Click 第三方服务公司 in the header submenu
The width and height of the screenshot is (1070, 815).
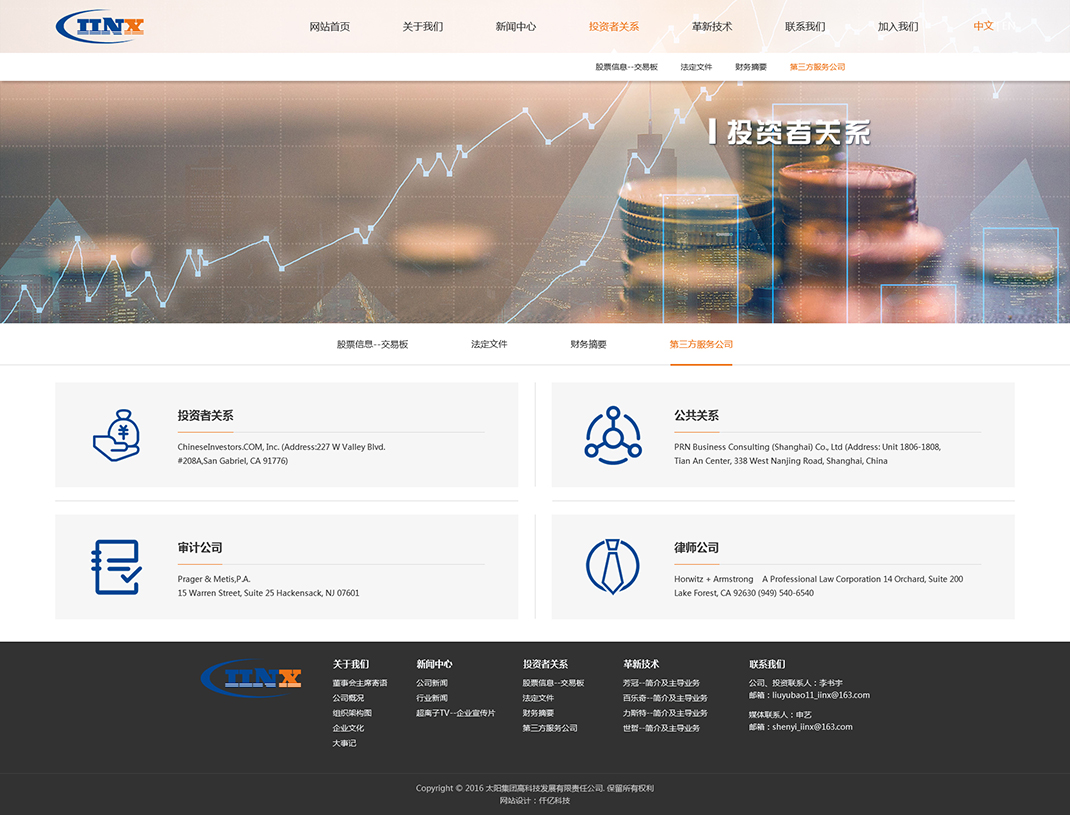[817, 67]
